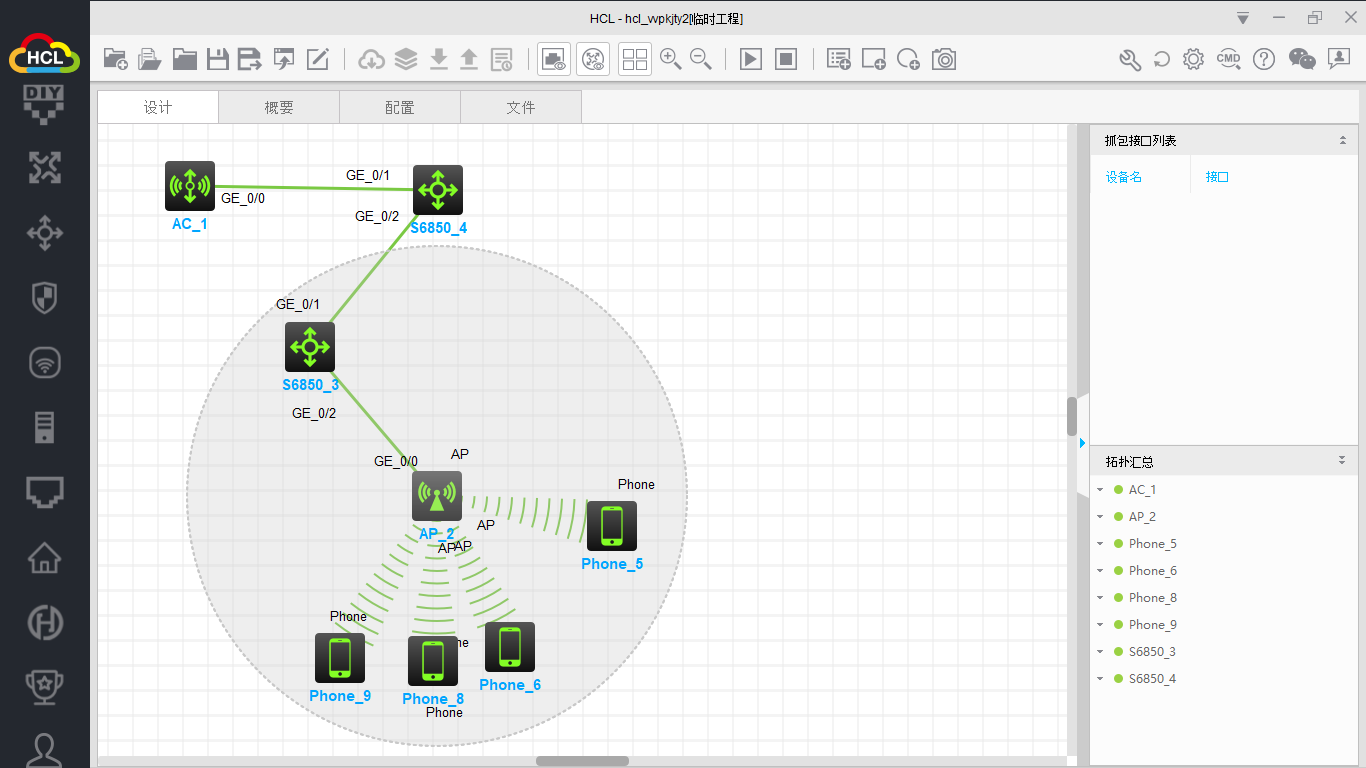The height and width of the screenshot is (768, 1366).
Task: Start all devices with play button
Action: click(750, 59)
